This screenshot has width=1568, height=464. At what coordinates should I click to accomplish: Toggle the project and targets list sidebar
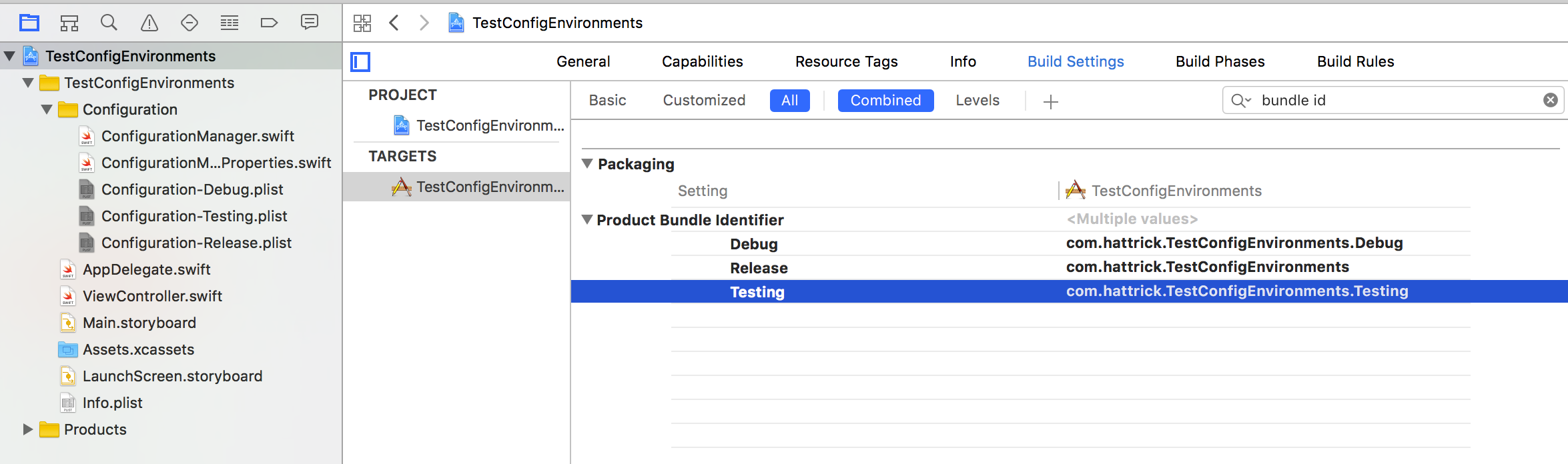click(360, 62)
